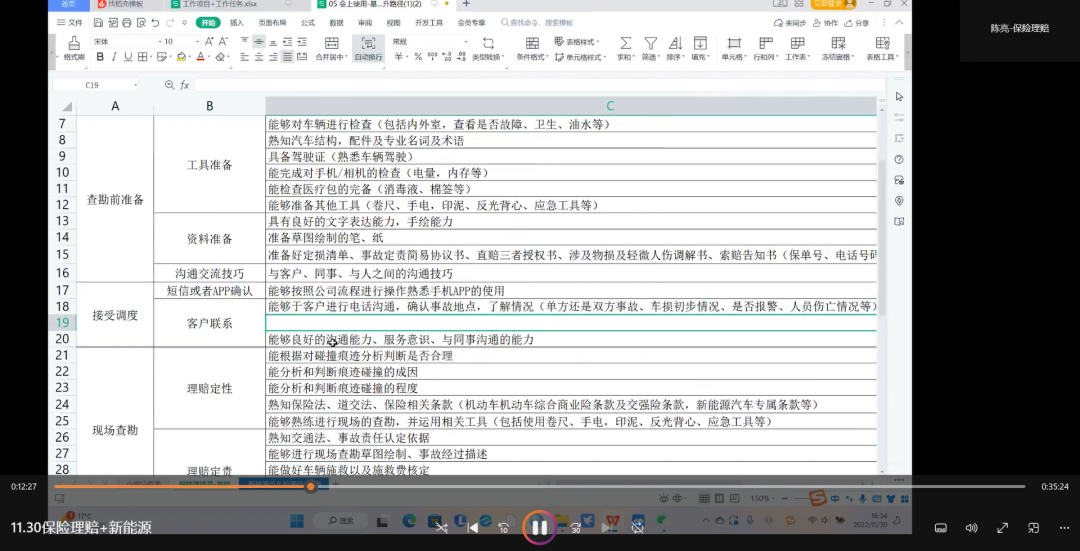1080x551 pixels.
Task: Toggle the auto wrap text button
Action: [368, 48]
